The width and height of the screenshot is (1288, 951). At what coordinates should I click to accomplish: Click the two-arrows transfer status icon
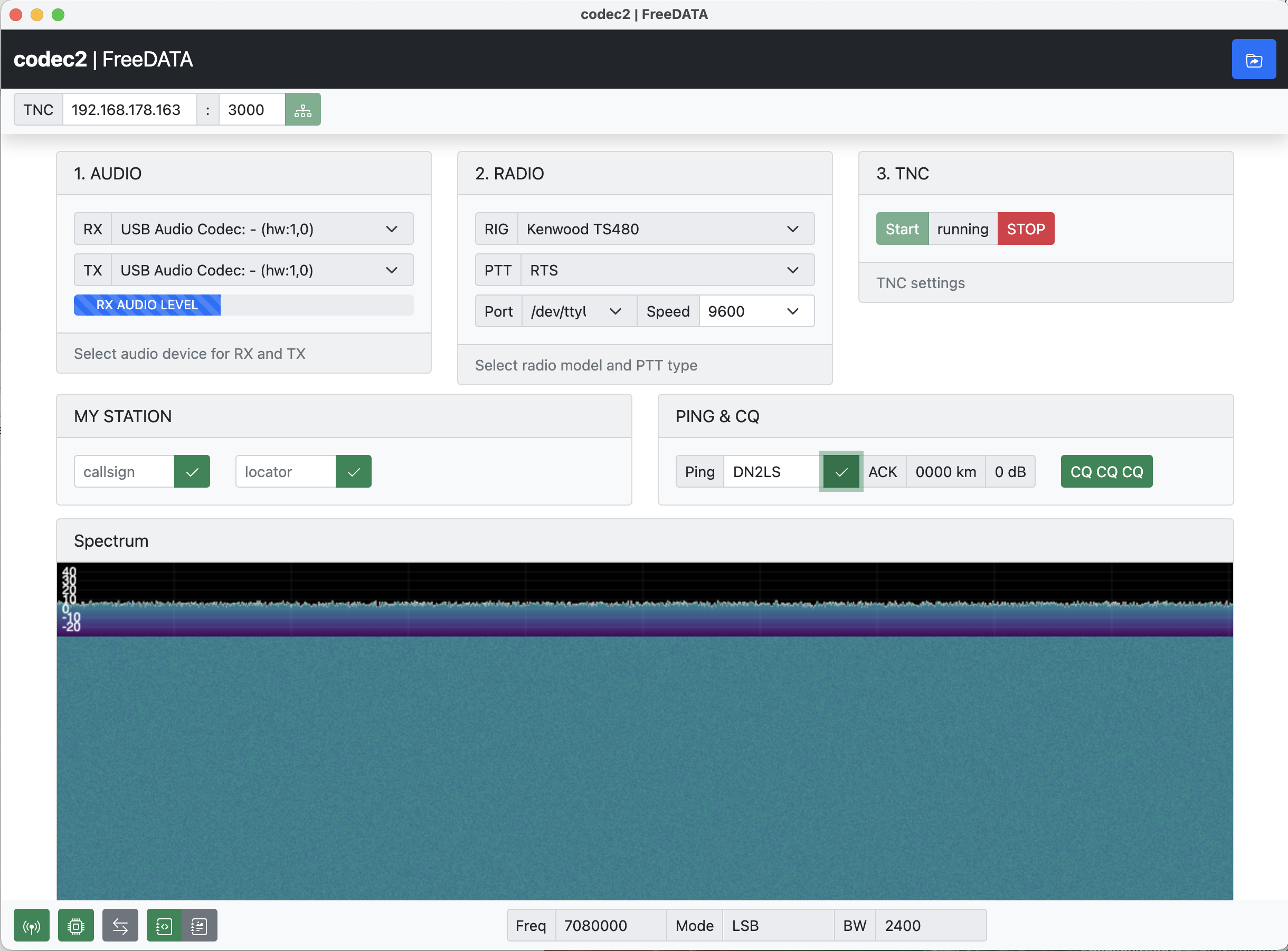tap(120, 925)
